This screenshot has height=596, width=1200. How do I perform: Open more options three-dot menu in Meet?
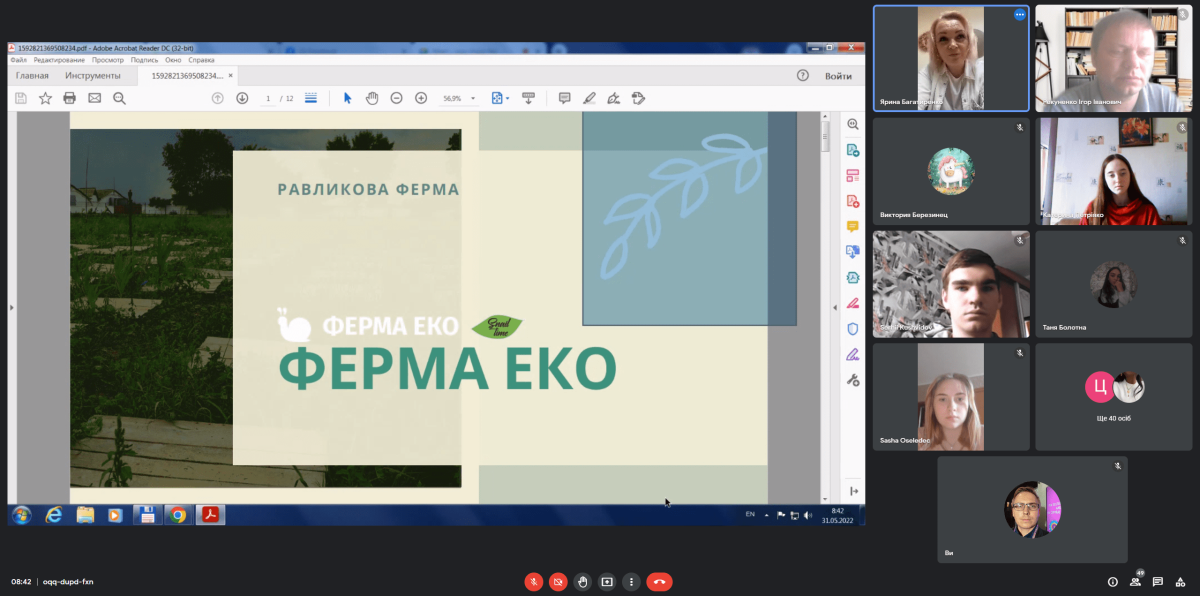[x=631, y=581]
